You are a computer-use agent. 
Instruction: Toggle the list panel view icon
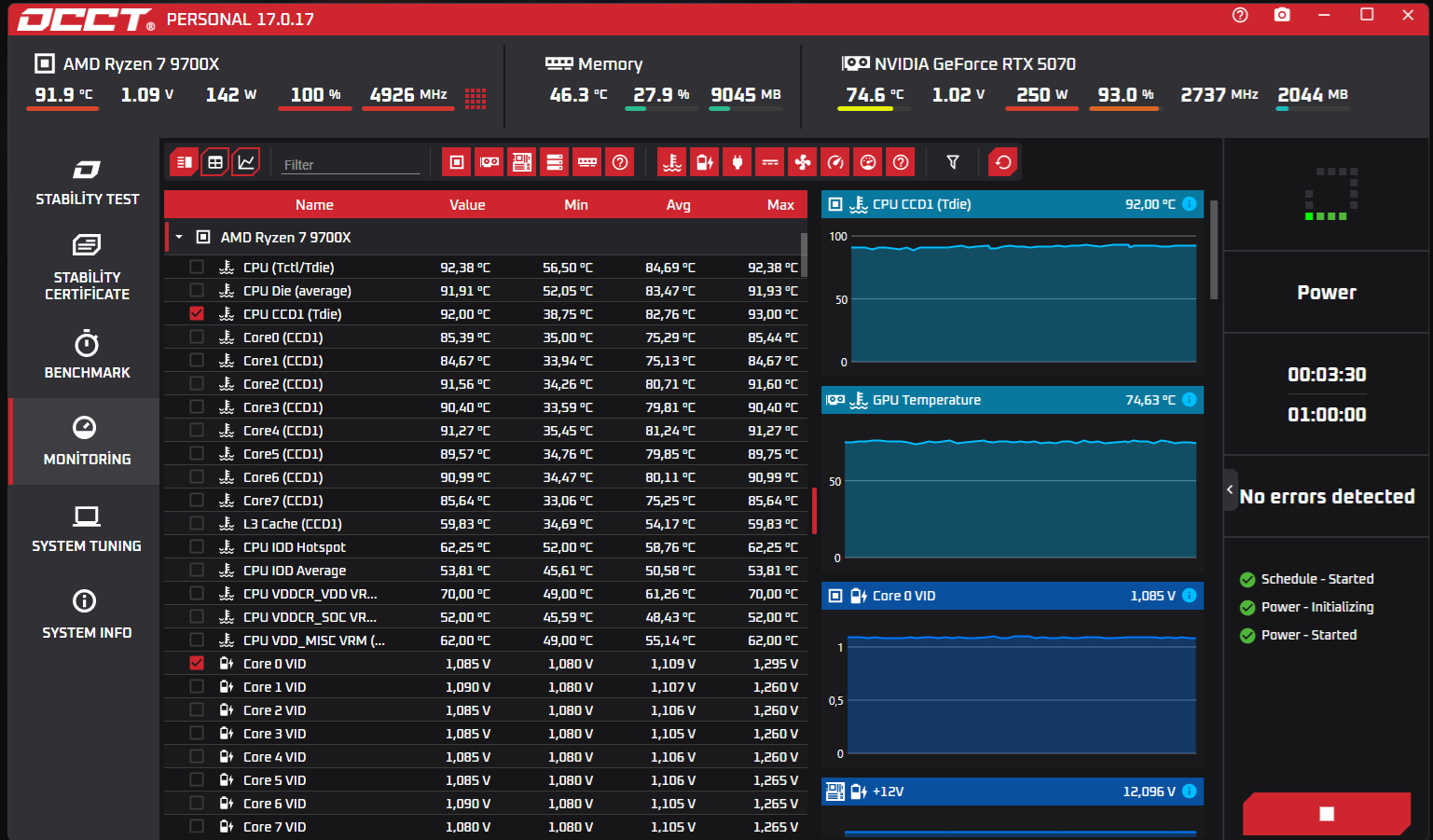click(x=185, y=162)
